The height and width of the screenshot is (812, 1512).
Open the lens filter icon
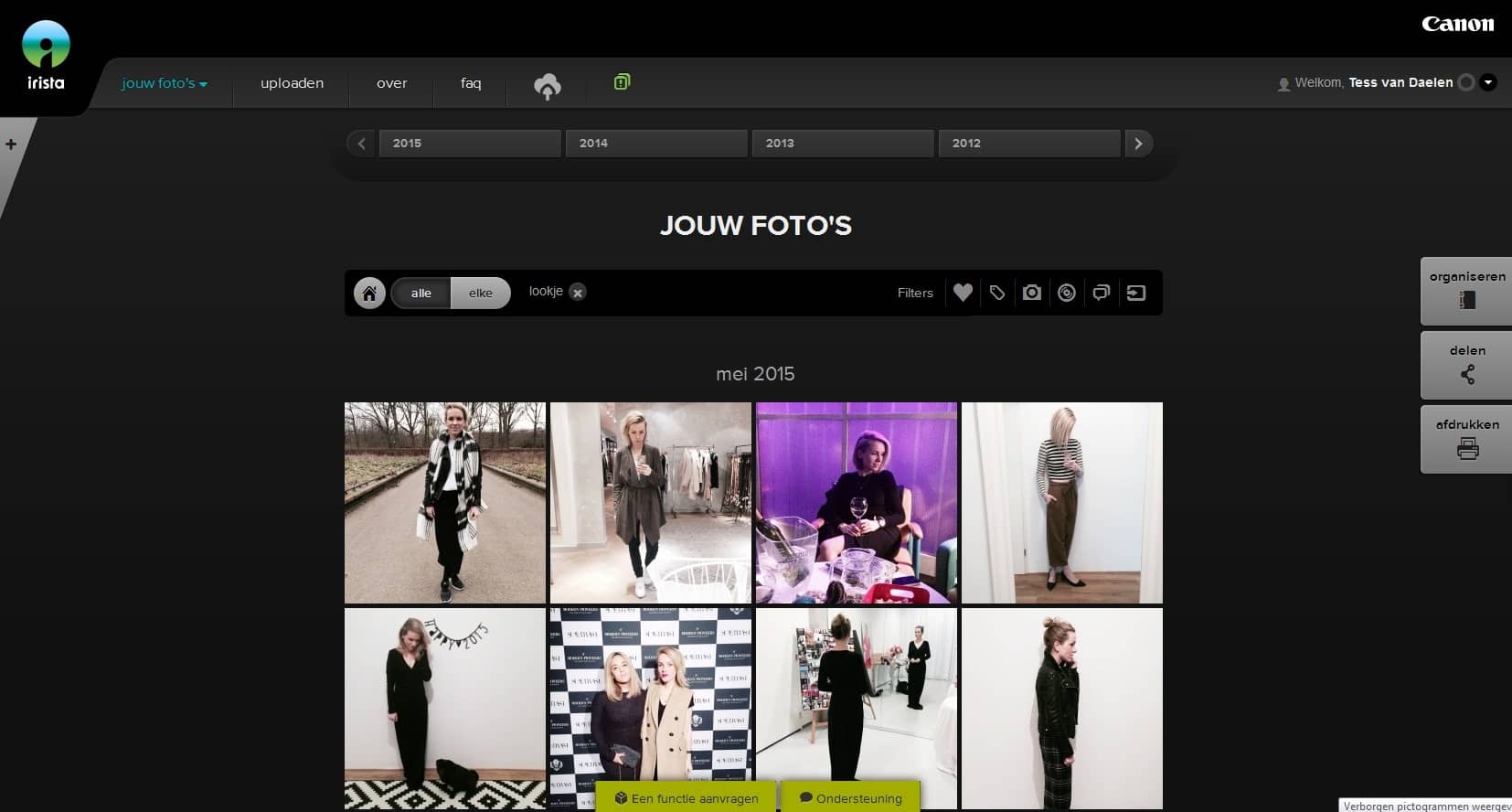point(1067,293)
